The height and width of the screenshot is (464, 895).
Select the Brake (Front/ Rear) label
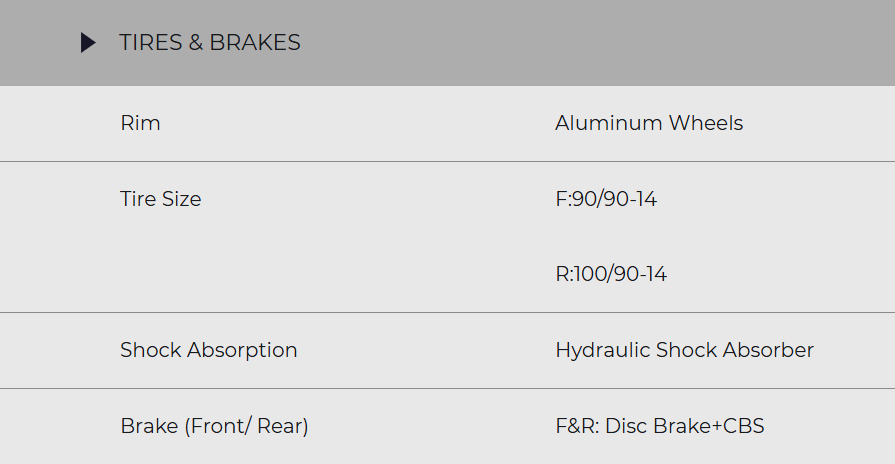pyautogui.click(x=214, y=426)
